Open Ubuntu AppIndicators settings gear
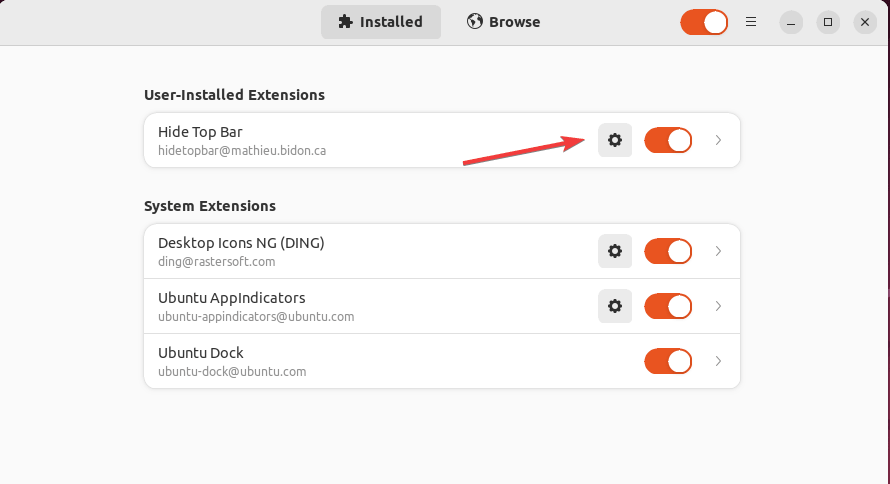This screenshot has height=484, width=890. (615, 306)
